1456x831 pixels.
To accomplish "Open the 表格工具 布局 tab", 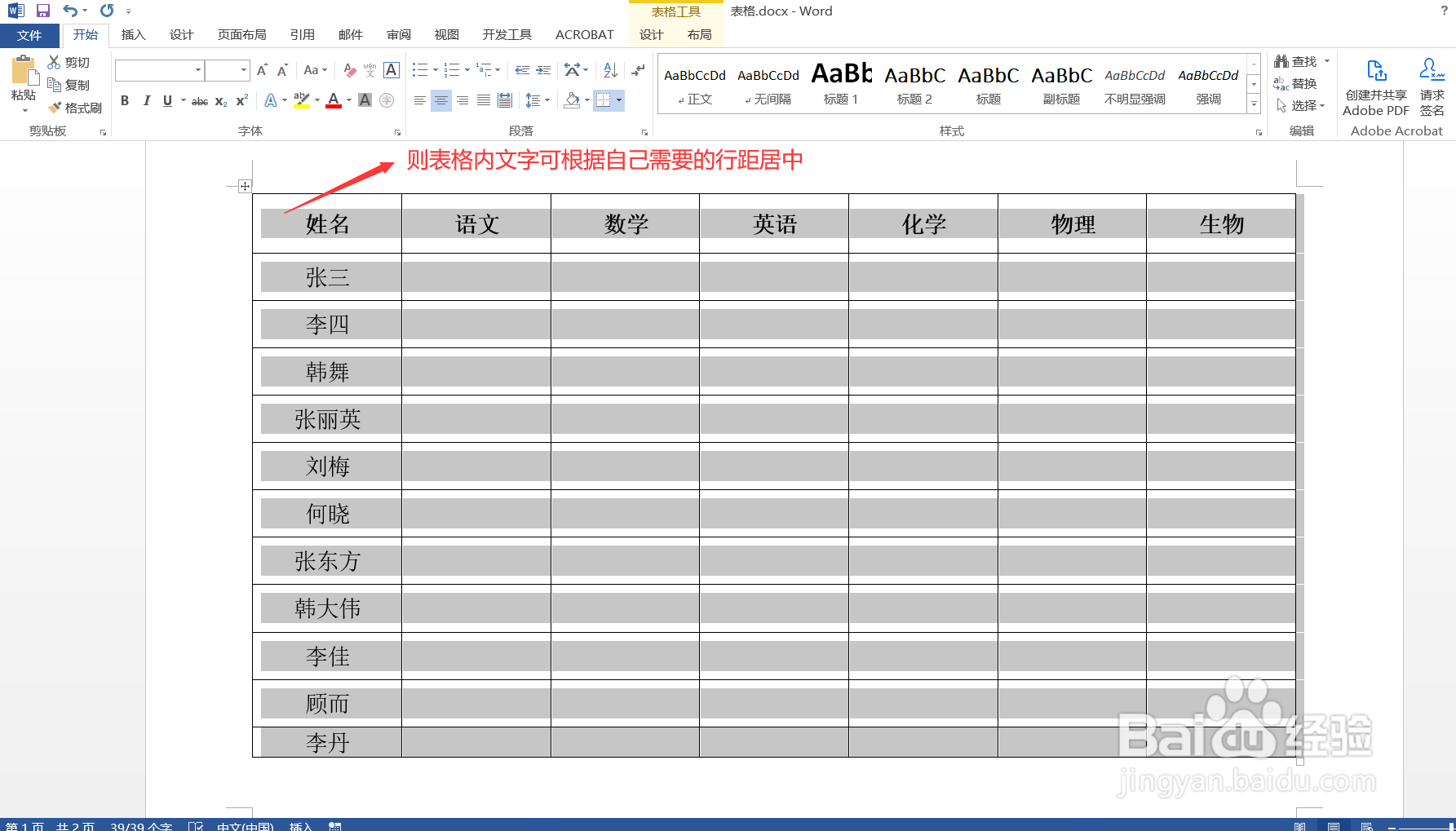I will click(698, 34).
